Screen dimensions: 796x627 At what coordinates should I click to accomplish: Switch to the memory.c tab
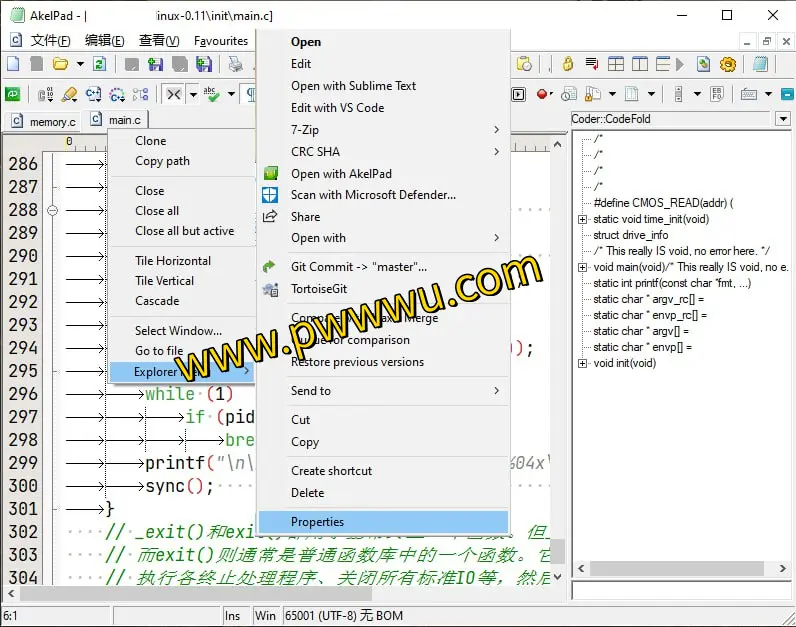45,122
